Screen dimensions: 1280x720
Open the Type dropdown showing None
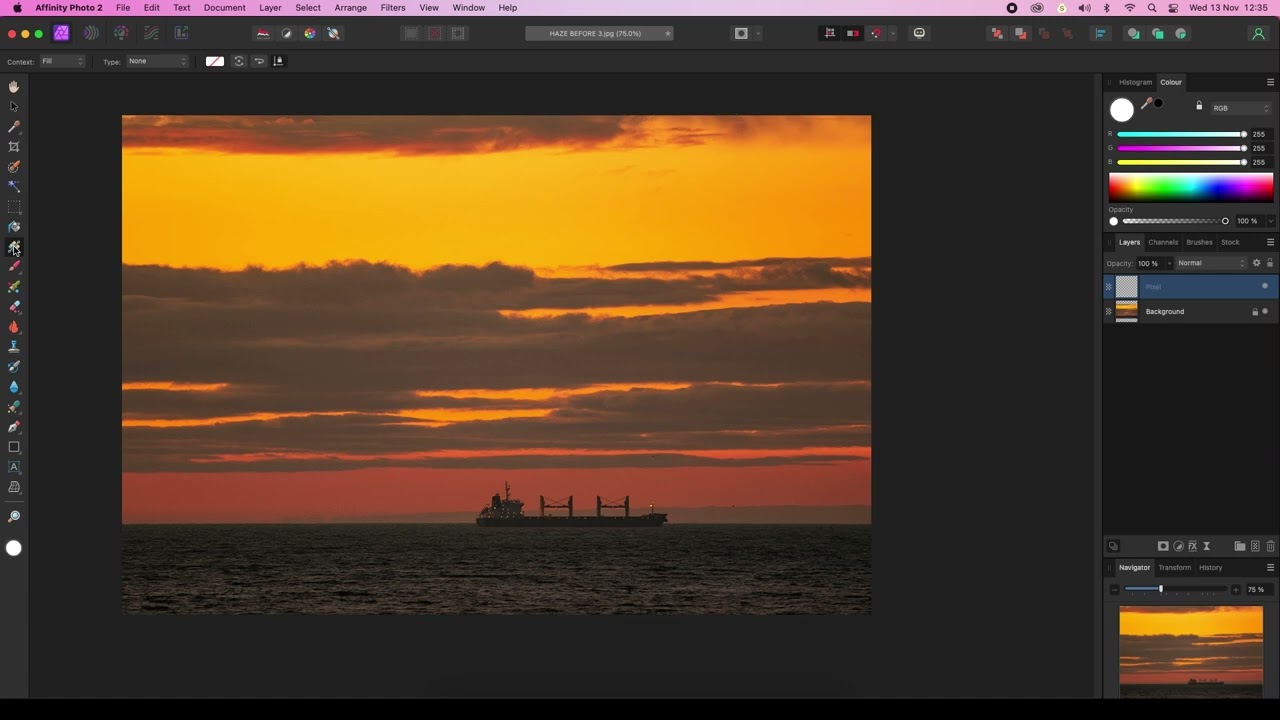point(157,61)
